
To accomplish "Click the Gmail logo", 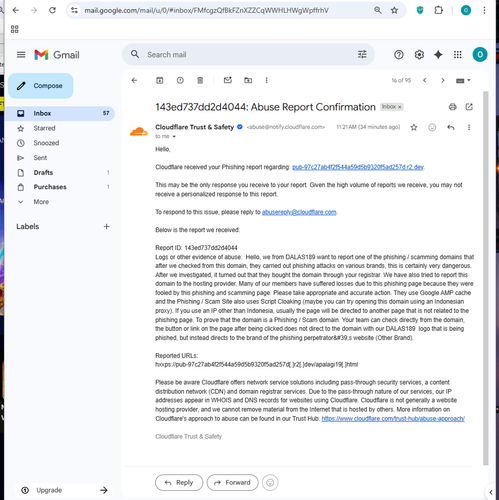I will tap(57, 55).
